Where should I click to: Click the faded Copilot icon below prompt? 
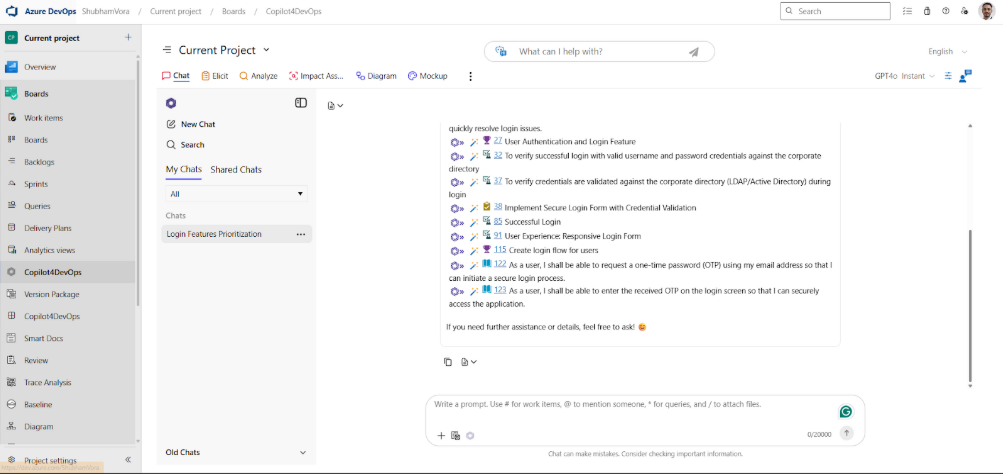pos(470,435)
